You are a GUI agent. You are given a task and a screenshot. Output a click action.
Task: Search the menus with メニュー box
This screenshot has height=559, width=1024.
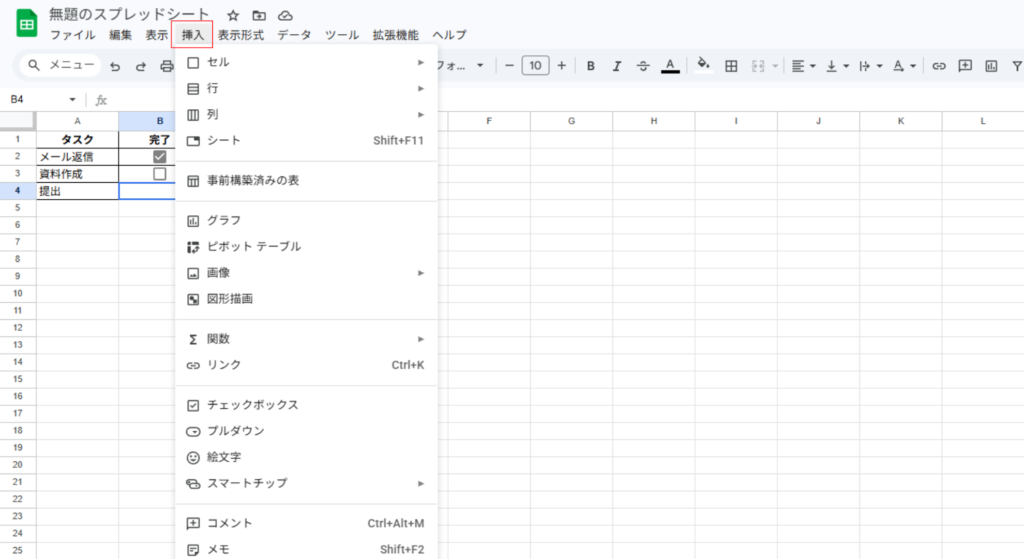coord(61,65)
